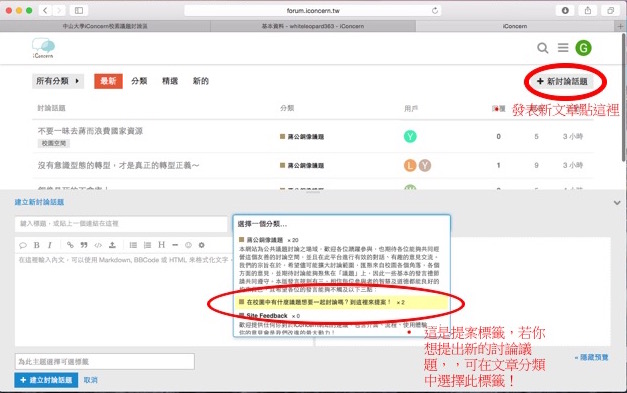Image resolution: width=627 pixels, height=393 pixels.
Task: Open the hamburger site menu
Action: click(563, 48)
